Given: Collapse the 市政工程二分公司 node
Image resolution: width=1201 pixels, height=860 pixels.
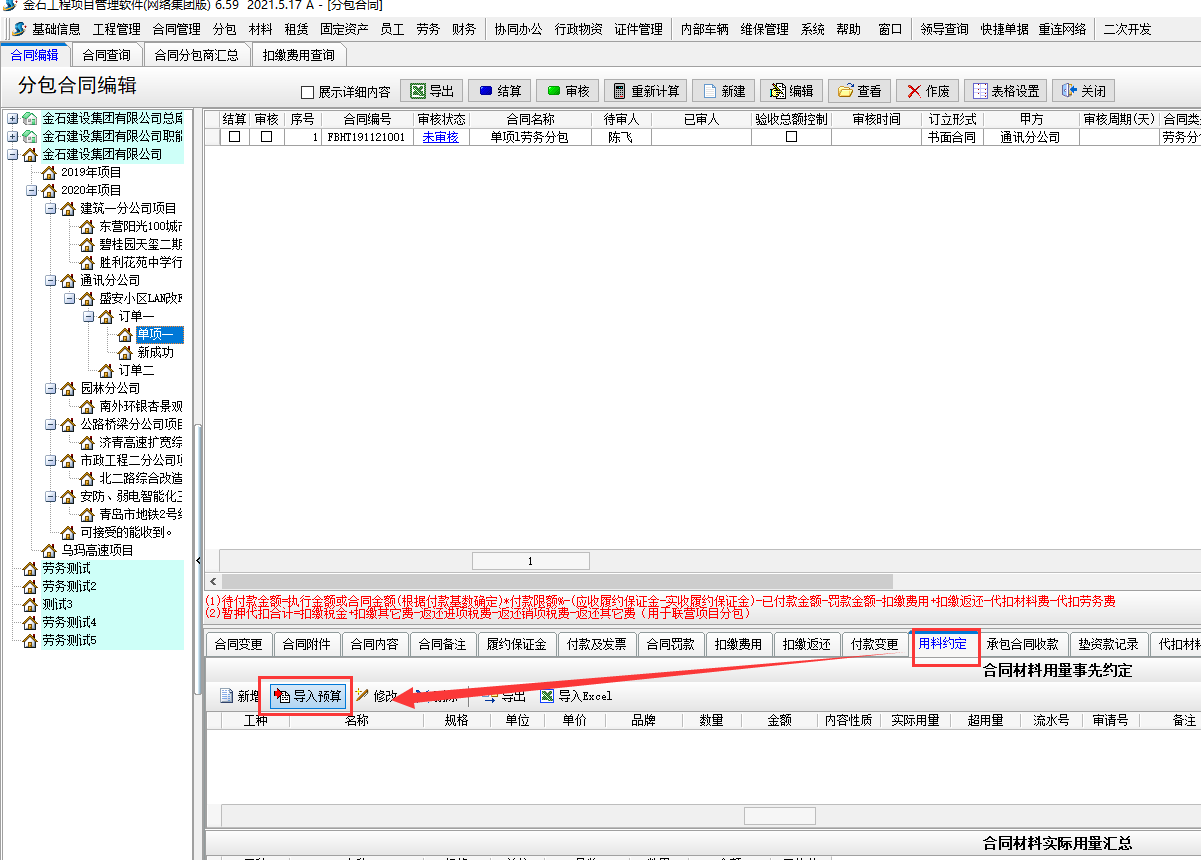Looking at the screenshot, I should (50, 460).
